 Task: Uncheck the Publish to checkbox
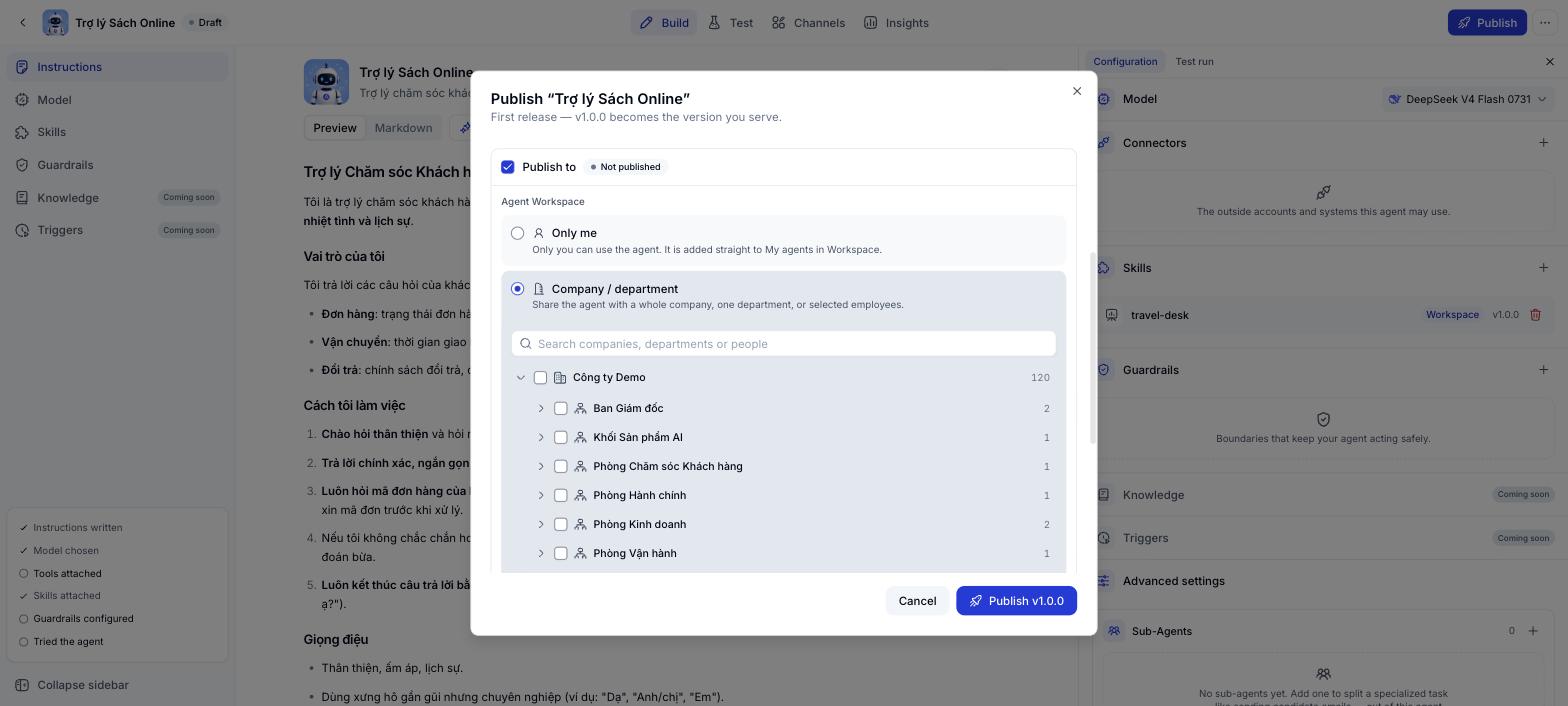(508, 167)
